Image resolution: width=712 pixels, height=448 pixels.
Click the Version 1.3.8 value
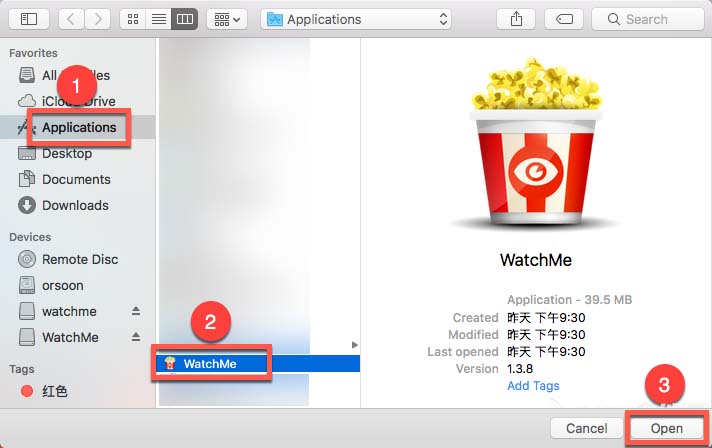[520, 369]
